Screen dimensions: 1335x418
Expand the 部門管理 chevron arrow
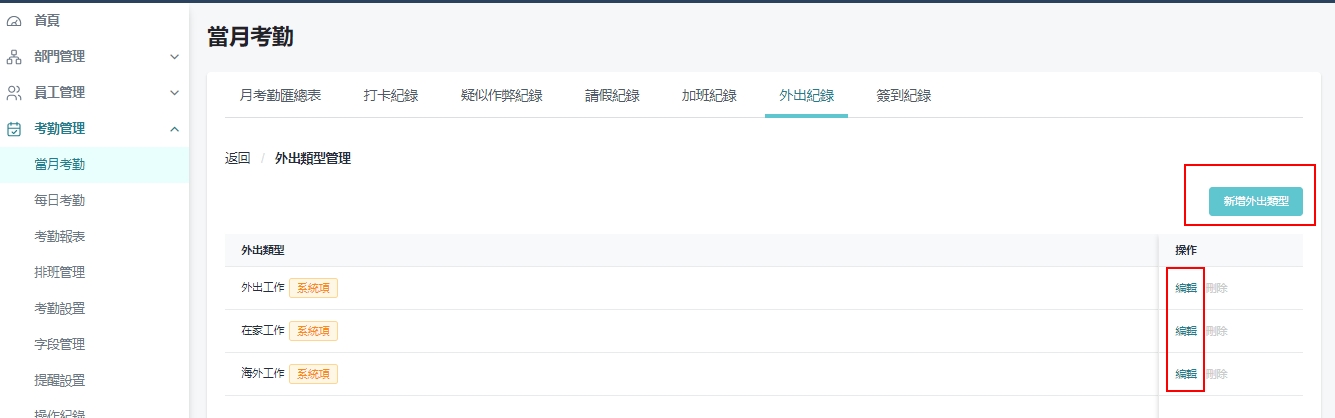(x=174, y=57)
